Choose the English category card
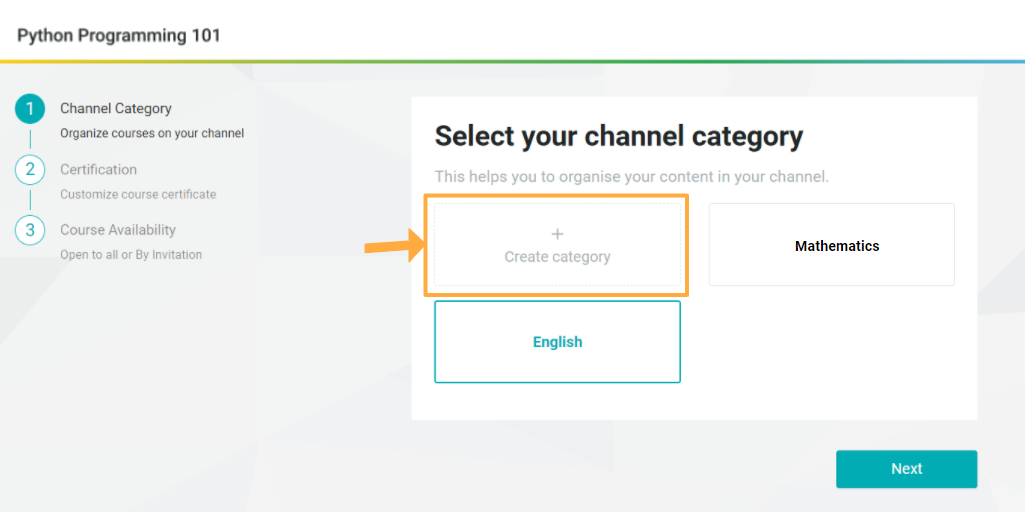This screenshot has height=512, width=1025. click(558, 341)
